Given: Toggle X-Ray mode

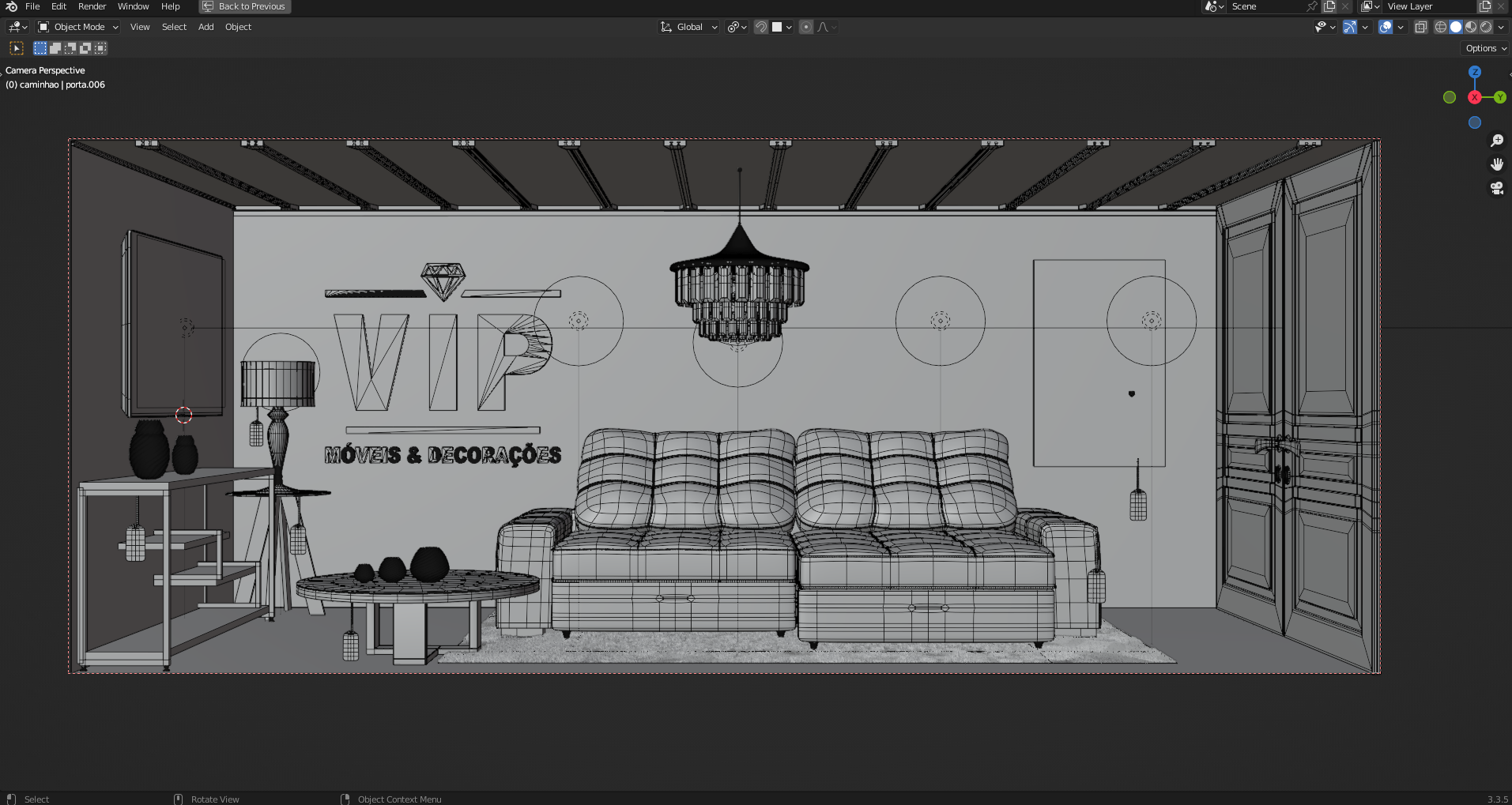Looking at the screenshot, I should (1420, 27).
